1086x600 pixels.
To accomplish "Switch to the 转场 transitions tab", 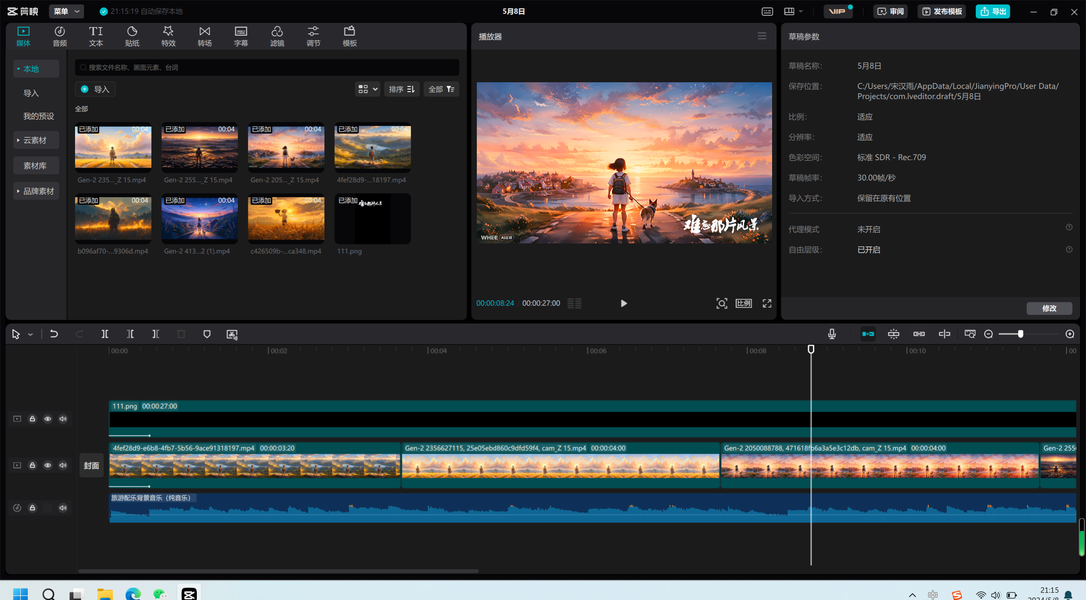I will click(204, 37).
